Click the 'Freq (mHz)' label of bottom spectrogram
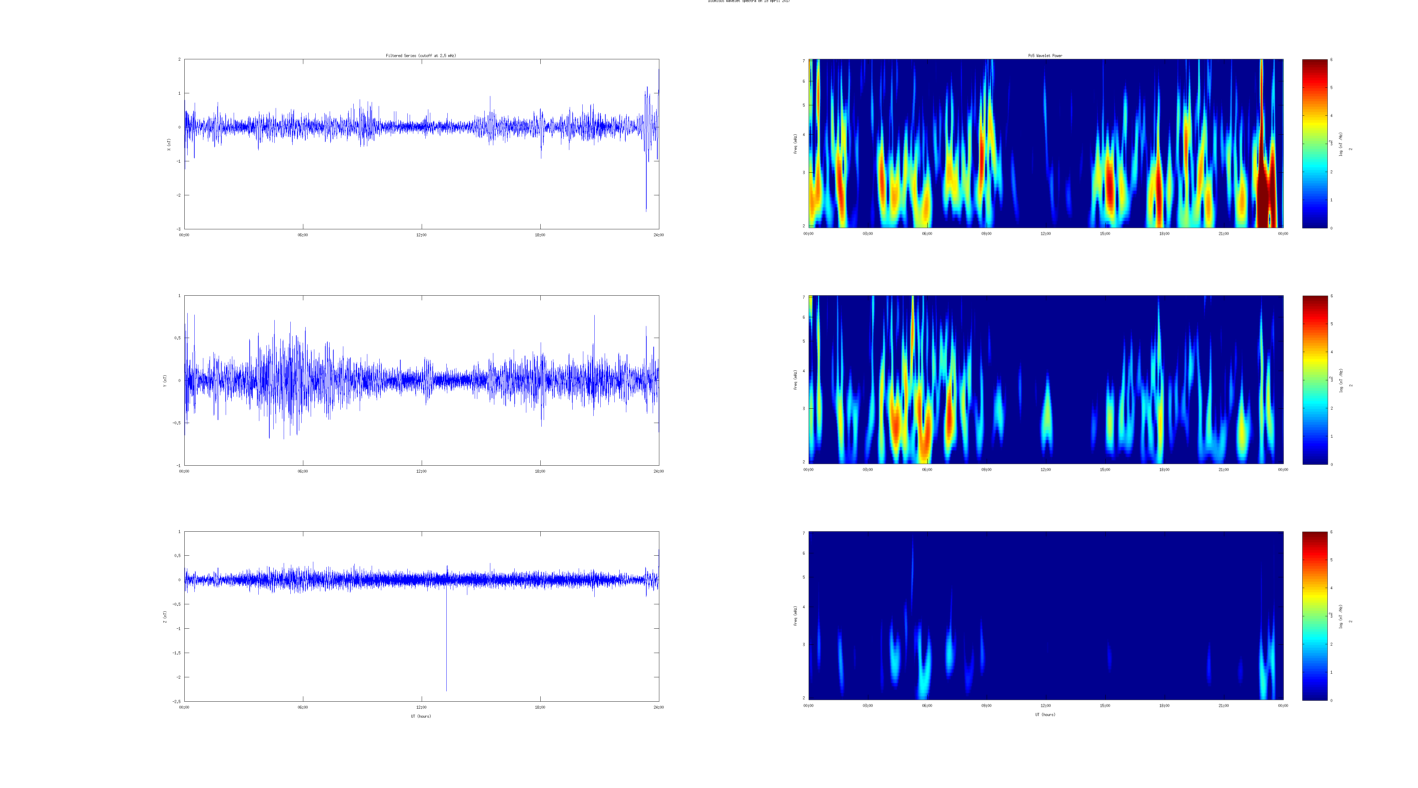This screenshot has width=1418, height=788. (x=797, y=615)
